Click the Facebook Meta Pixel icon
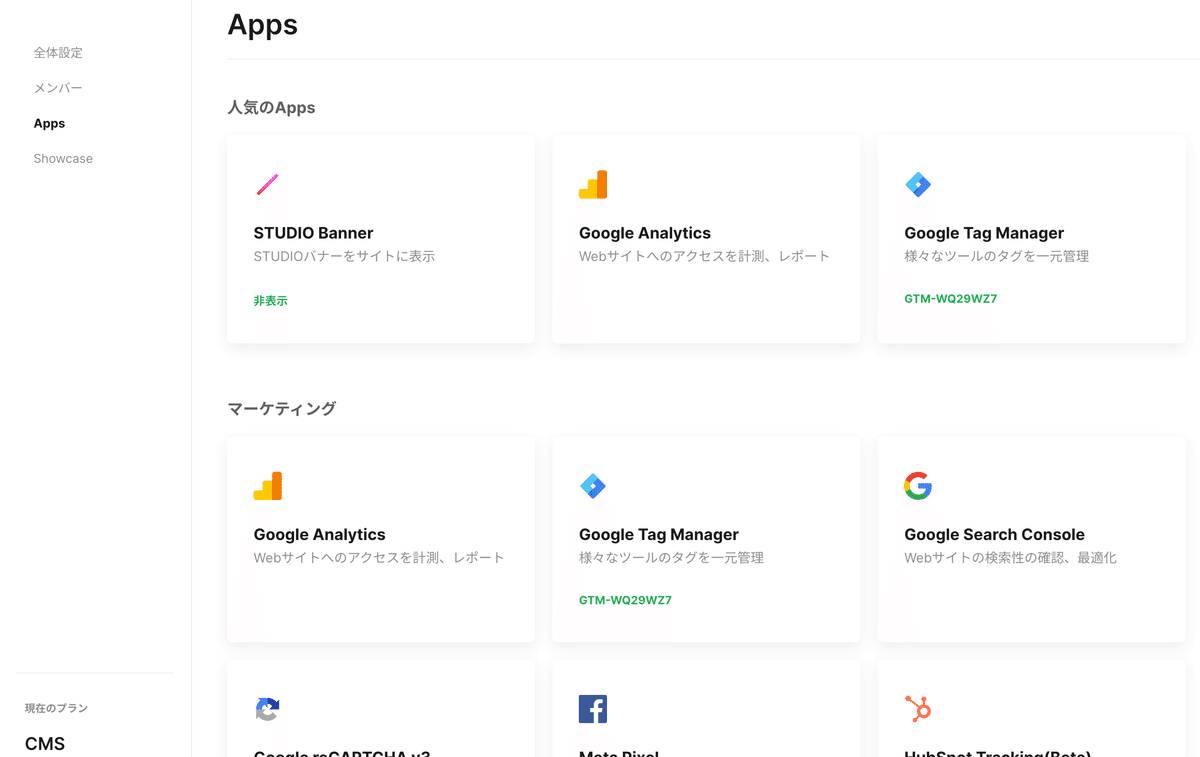Screen dimensions: 1200x757 [x=593, y=709]
